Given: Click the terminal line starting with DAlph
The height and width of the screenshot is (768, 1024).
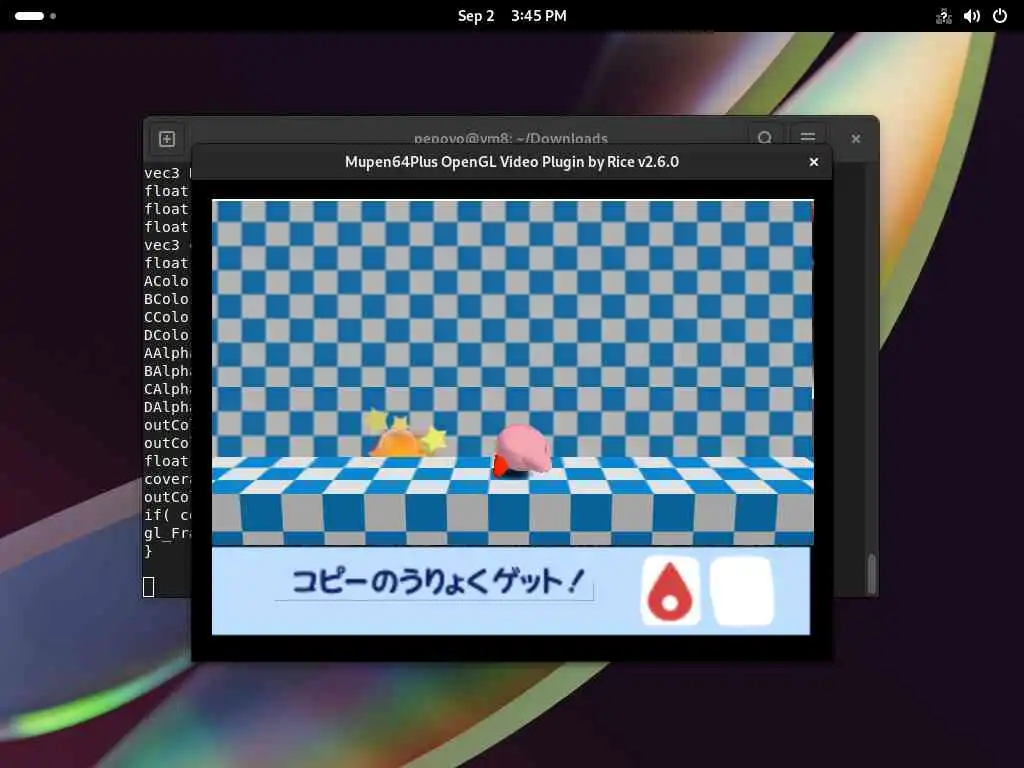Looking at the screenshot, I should click(167, 407).
